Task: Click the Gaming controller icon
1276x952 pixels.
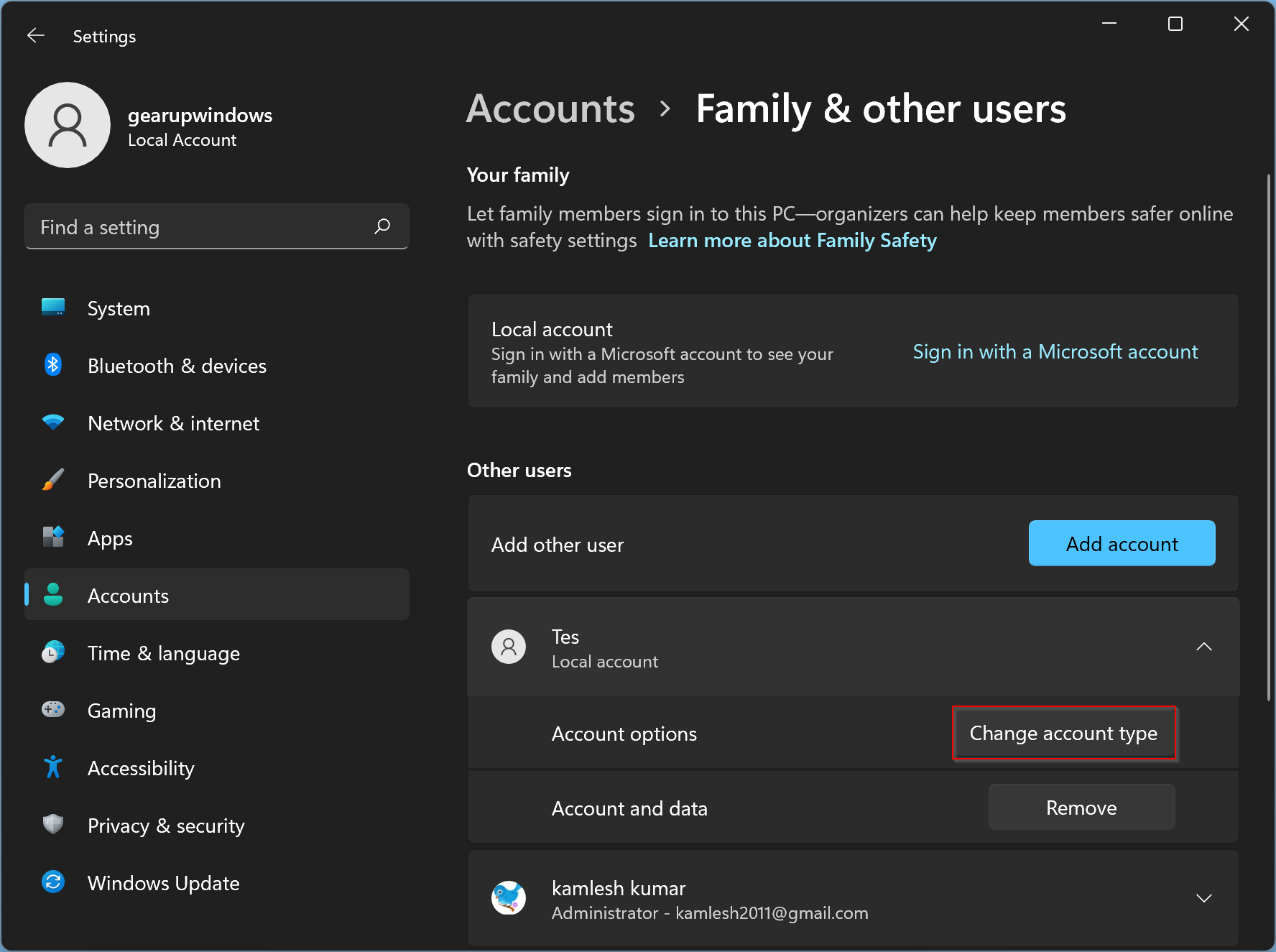Action: click(x=53, y=710)
